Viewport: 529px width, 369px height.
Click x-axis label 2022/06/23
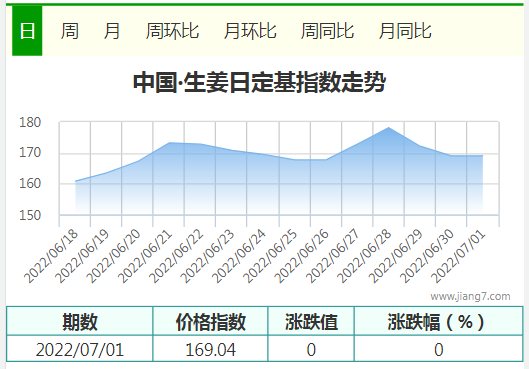tap(208, 257)
